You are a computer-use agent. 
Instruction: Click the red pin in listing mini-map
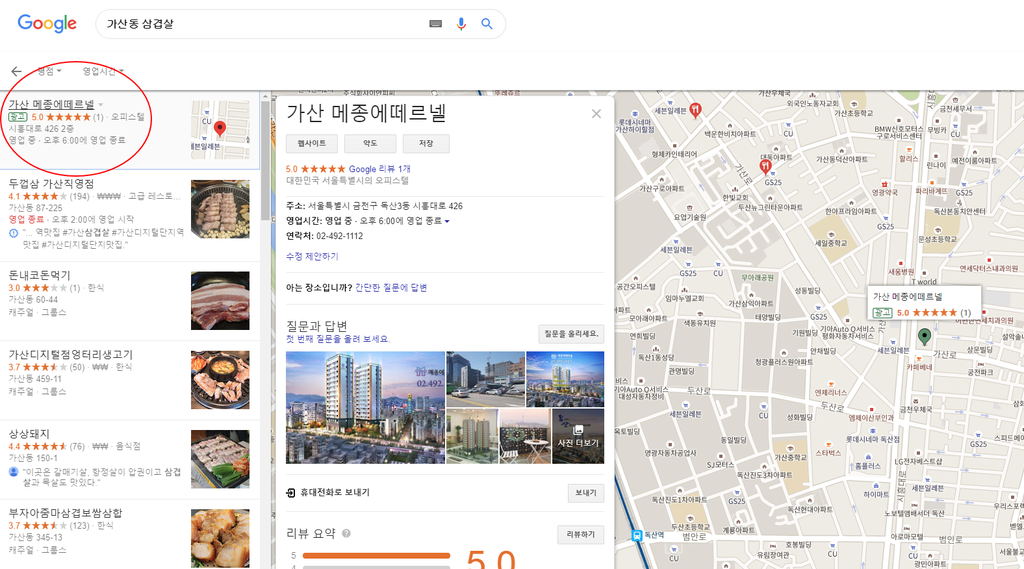coord(220,129)
